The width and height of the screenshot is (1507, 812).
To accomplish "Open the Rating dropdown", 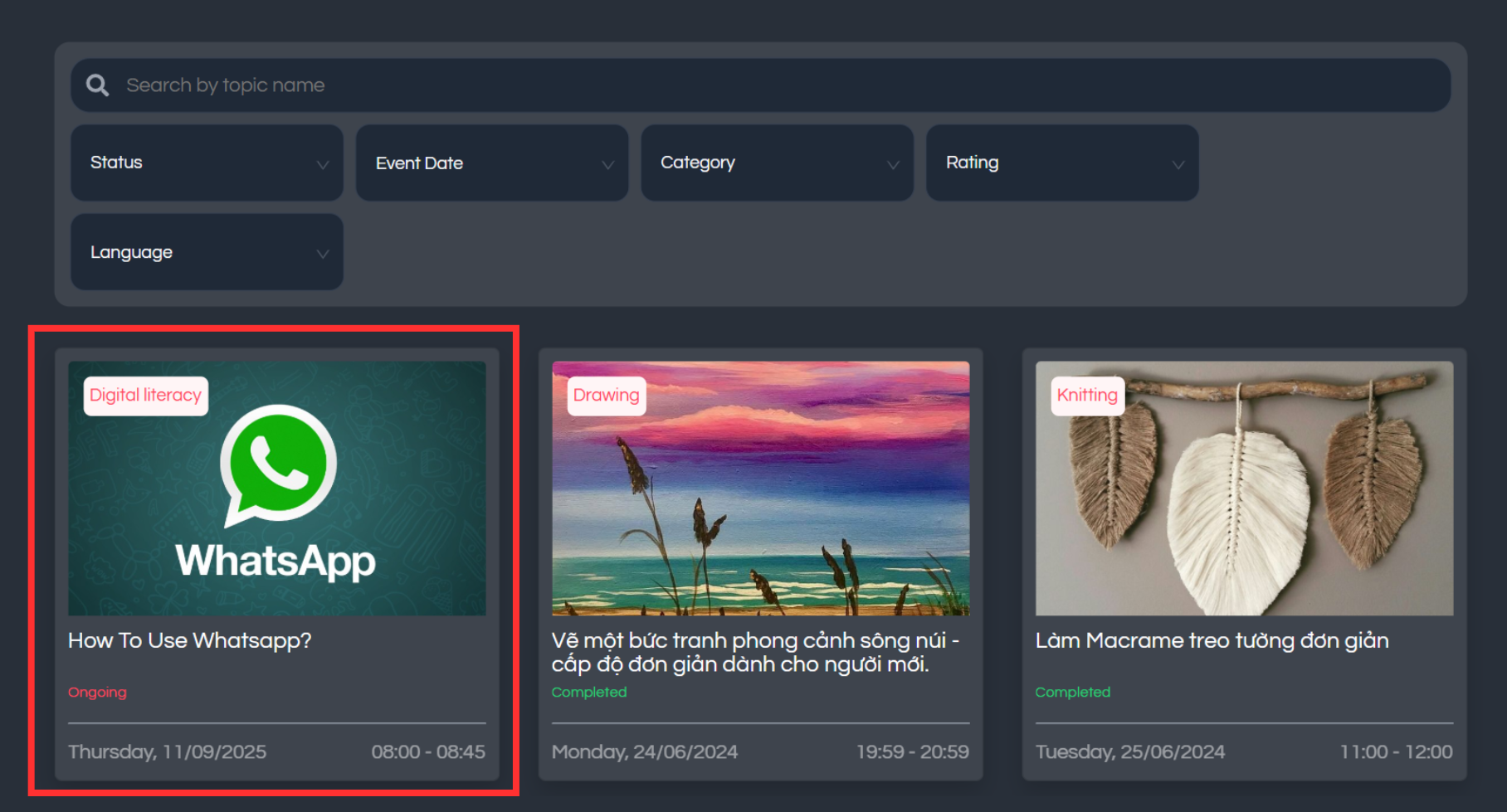I will point(1062,163).
